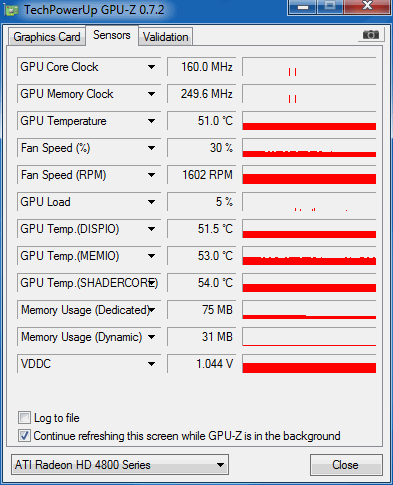Maximize the GPU-Z window
The width and height of the screenshot is (393, 485).
329,6
